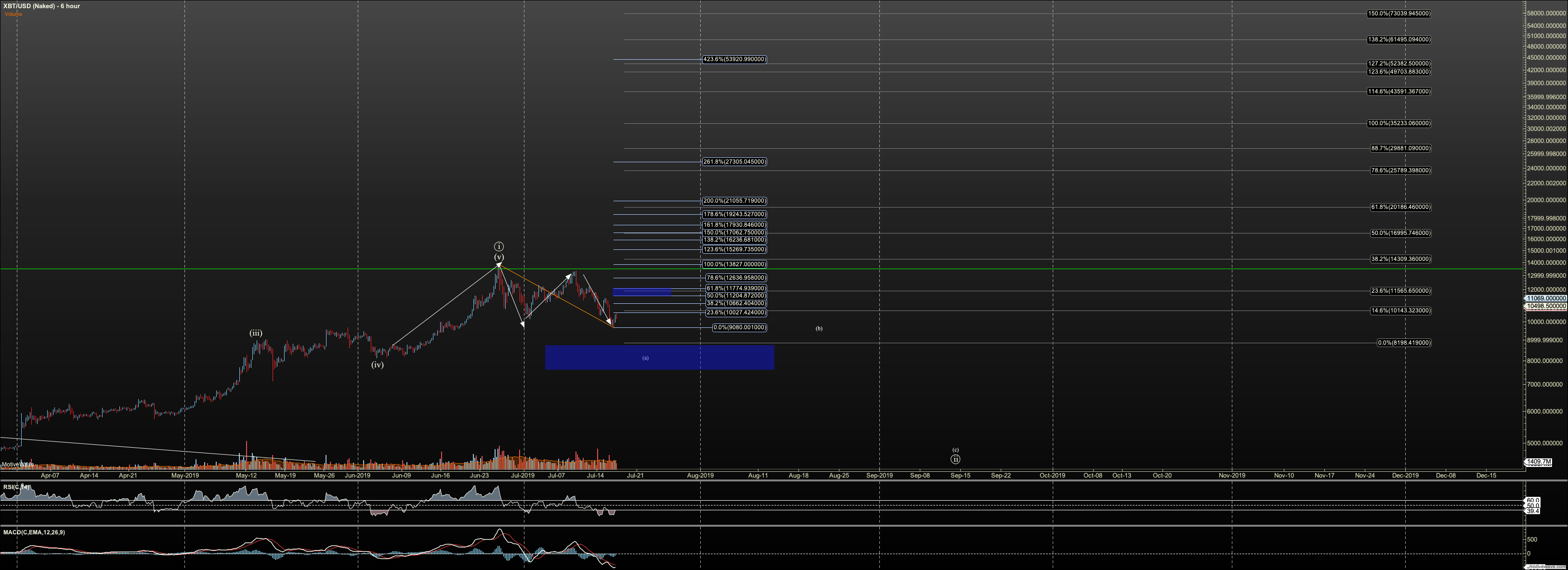Click the 50.0%(11204.872000) retracement label
Screen dimensions: 1568x570
[x=736, y=296]
